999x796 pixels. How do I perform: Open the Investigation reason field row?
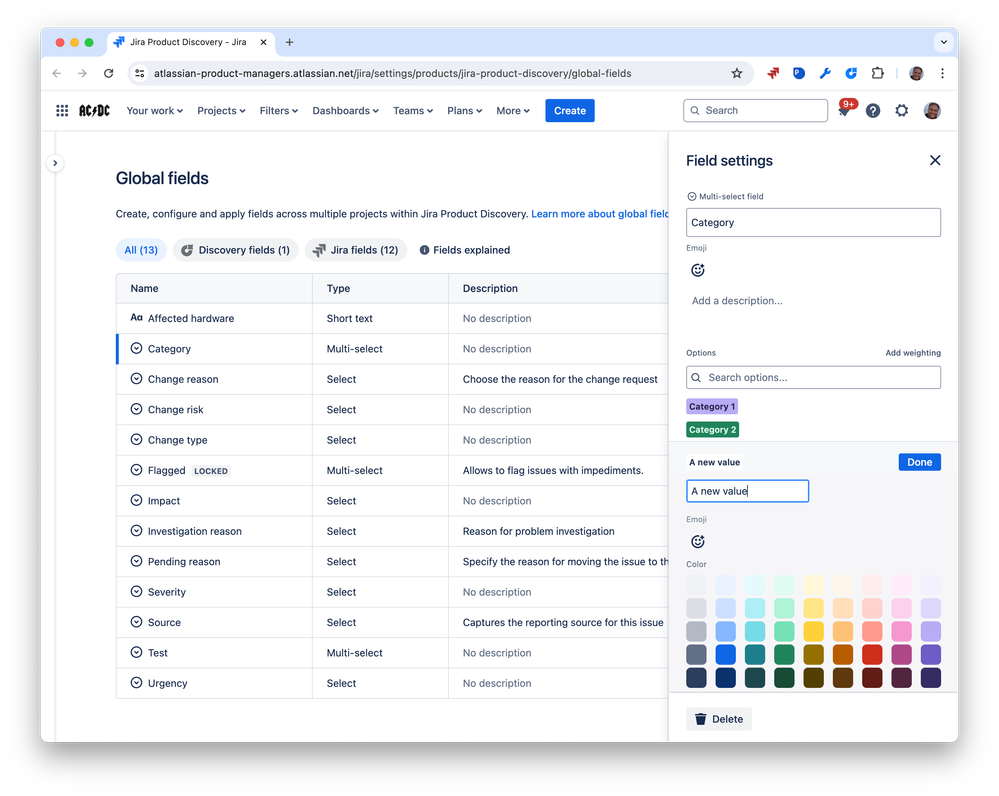392,531
